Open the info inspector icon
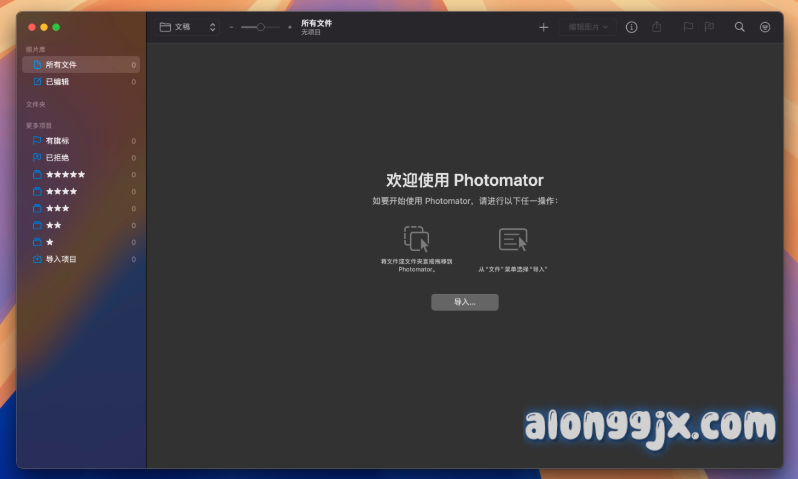The height and width of the screenshot is (479, 798). [631, 27]
